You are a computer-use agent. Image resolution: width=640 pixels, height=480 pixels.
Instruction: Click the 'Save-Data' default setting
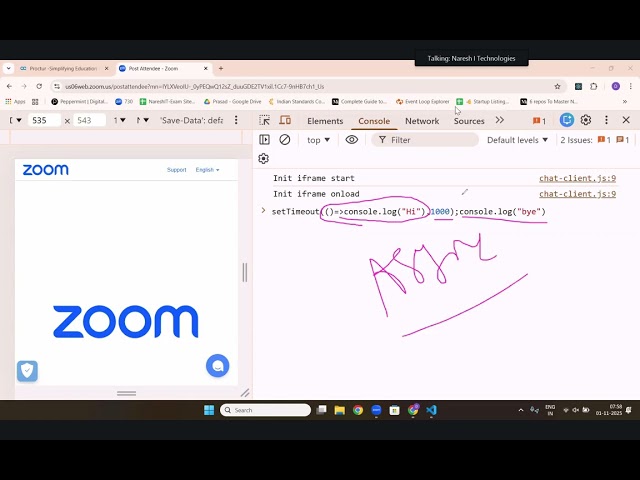191,120
